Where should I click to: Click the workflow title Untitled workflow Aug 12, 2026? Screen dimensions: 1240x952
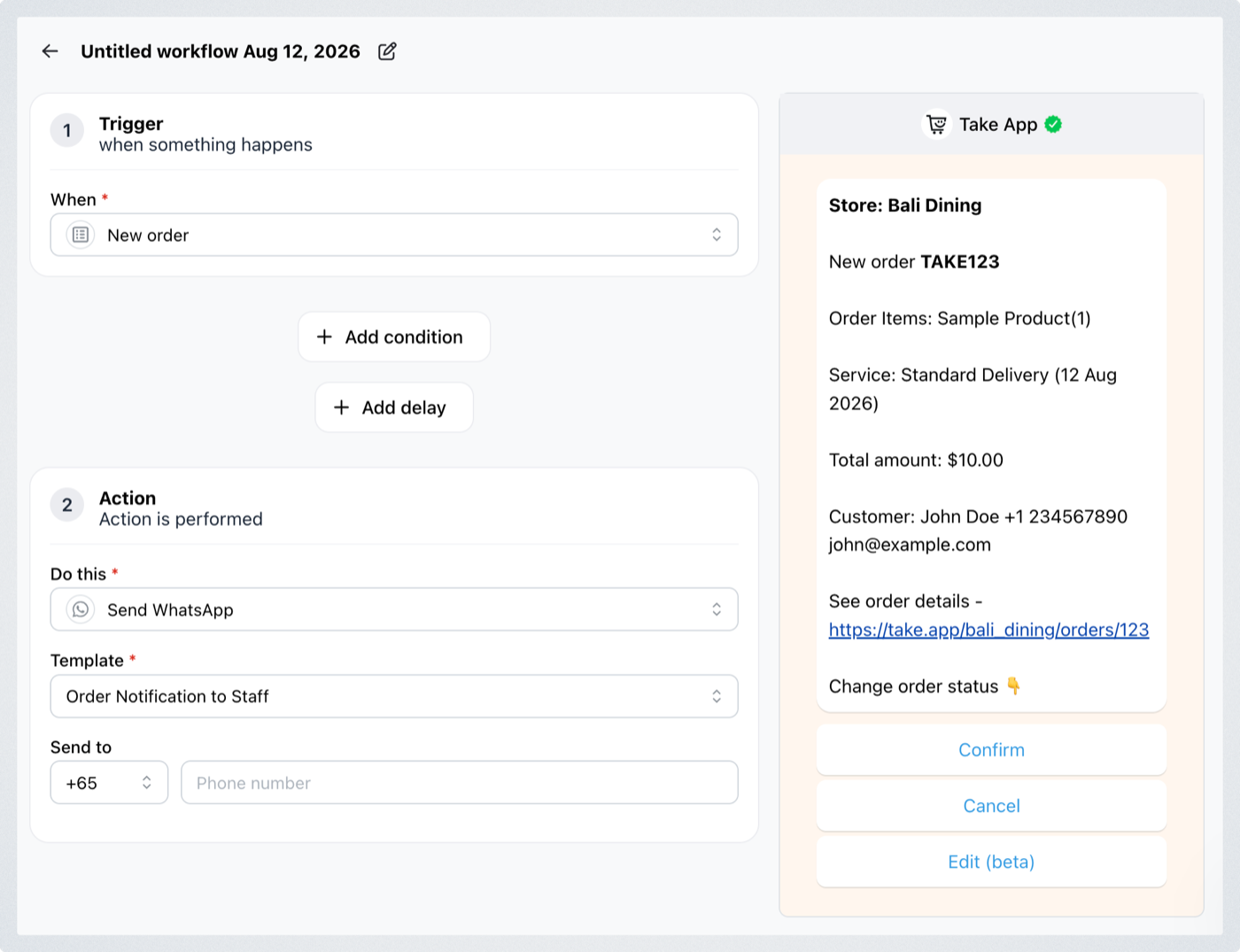point(221,51)
